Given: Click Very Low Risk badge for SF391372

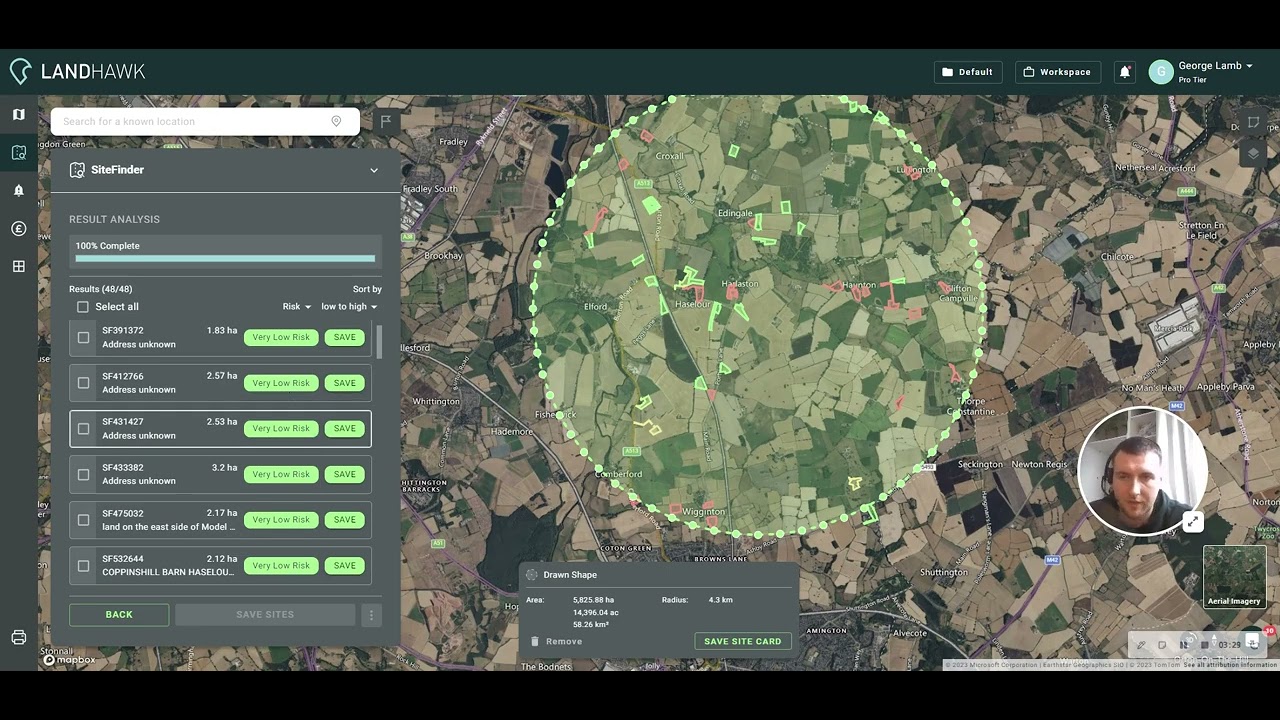Looking at the screenshot, I should (x=281, y=338).
